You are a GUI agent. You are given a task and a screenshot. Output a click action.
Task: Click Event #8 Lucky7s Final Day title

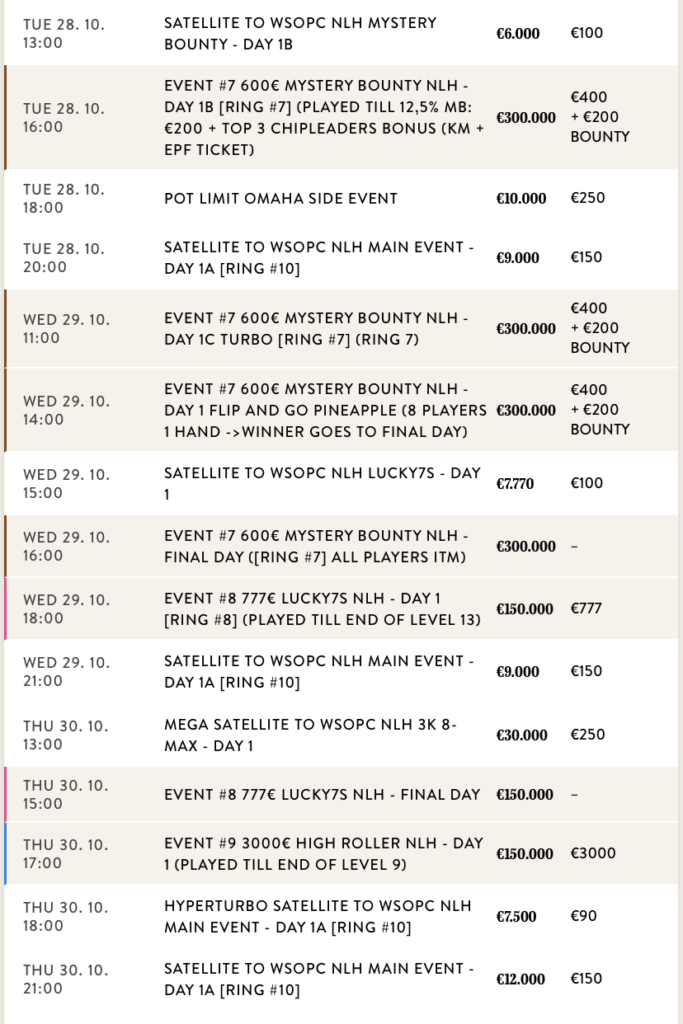tap(322, 795)
